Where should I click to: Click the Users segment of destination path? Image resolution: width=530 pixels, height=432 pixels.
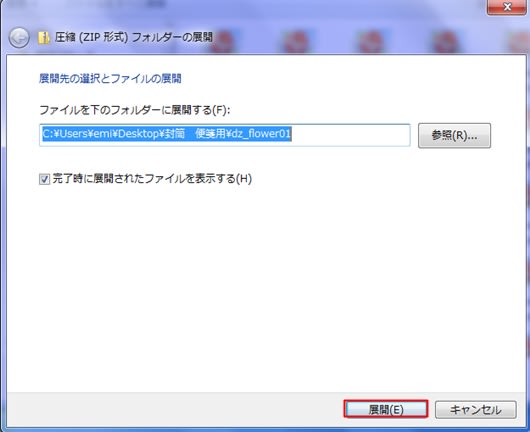[x=73, y=134]
